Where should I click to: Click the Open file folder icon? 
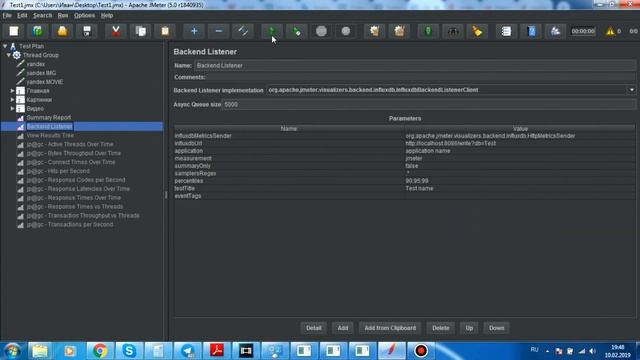point(62,31)
